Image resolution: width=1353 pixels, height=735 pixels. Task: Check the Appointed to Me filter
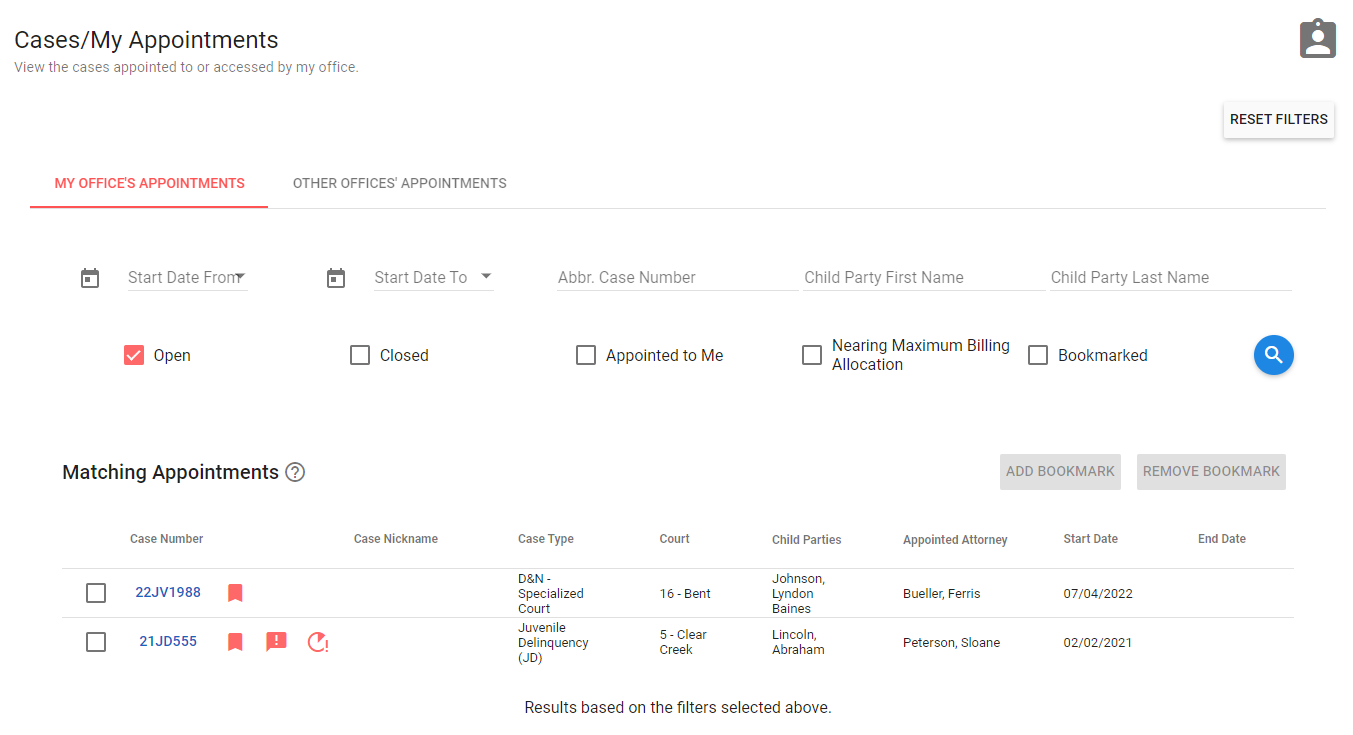586,355
